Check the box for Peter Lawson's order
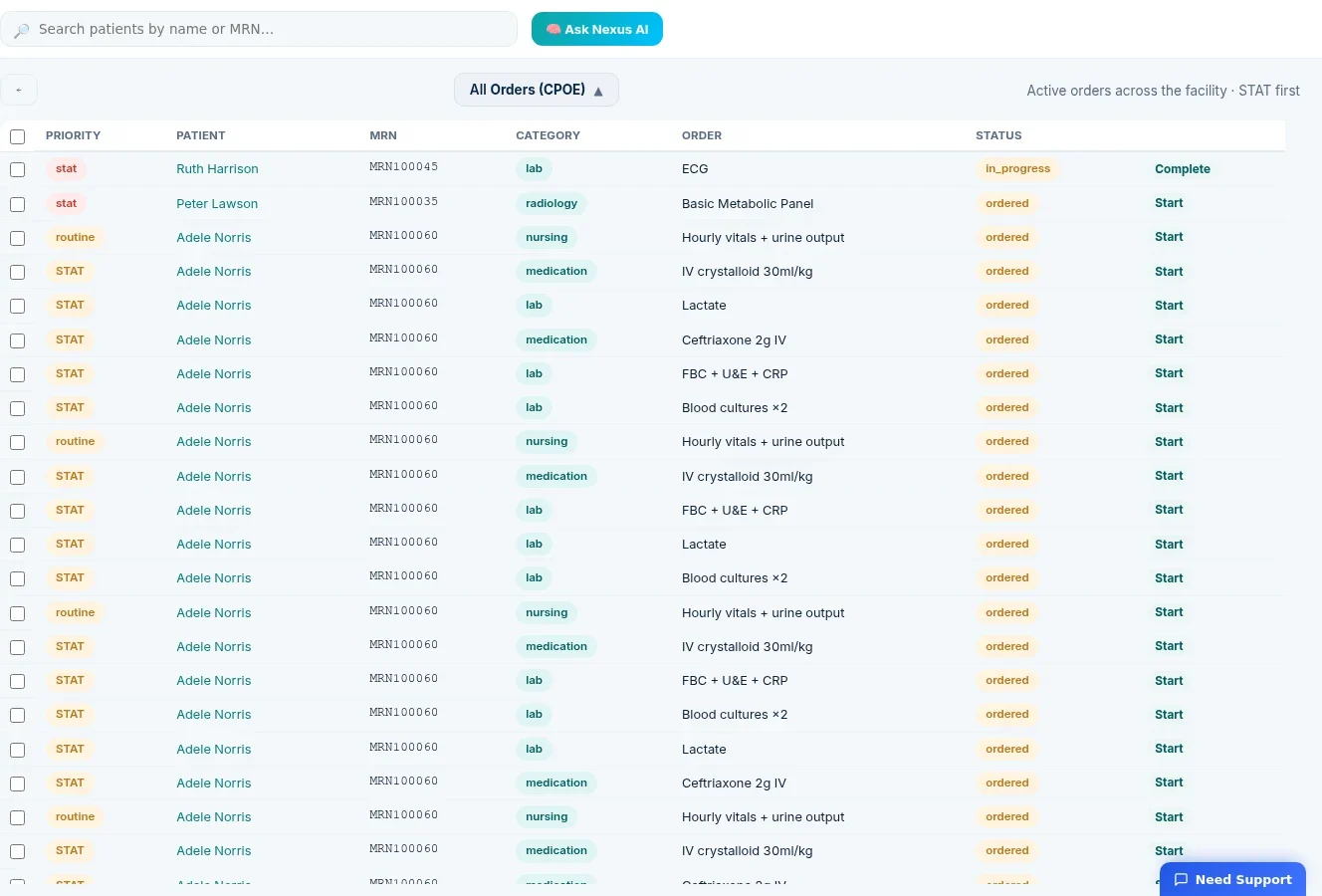The width and height of the screenshot is (1322, 896). (17, 204)
